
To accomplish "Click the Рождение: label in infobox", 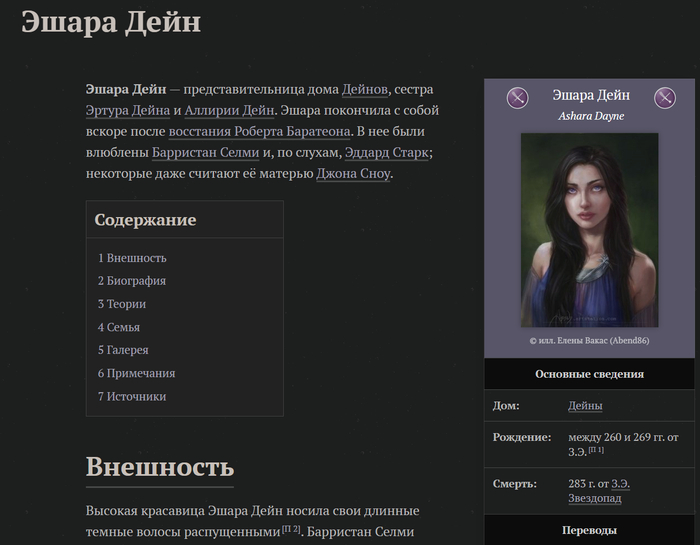I will (x=522, y=437).
